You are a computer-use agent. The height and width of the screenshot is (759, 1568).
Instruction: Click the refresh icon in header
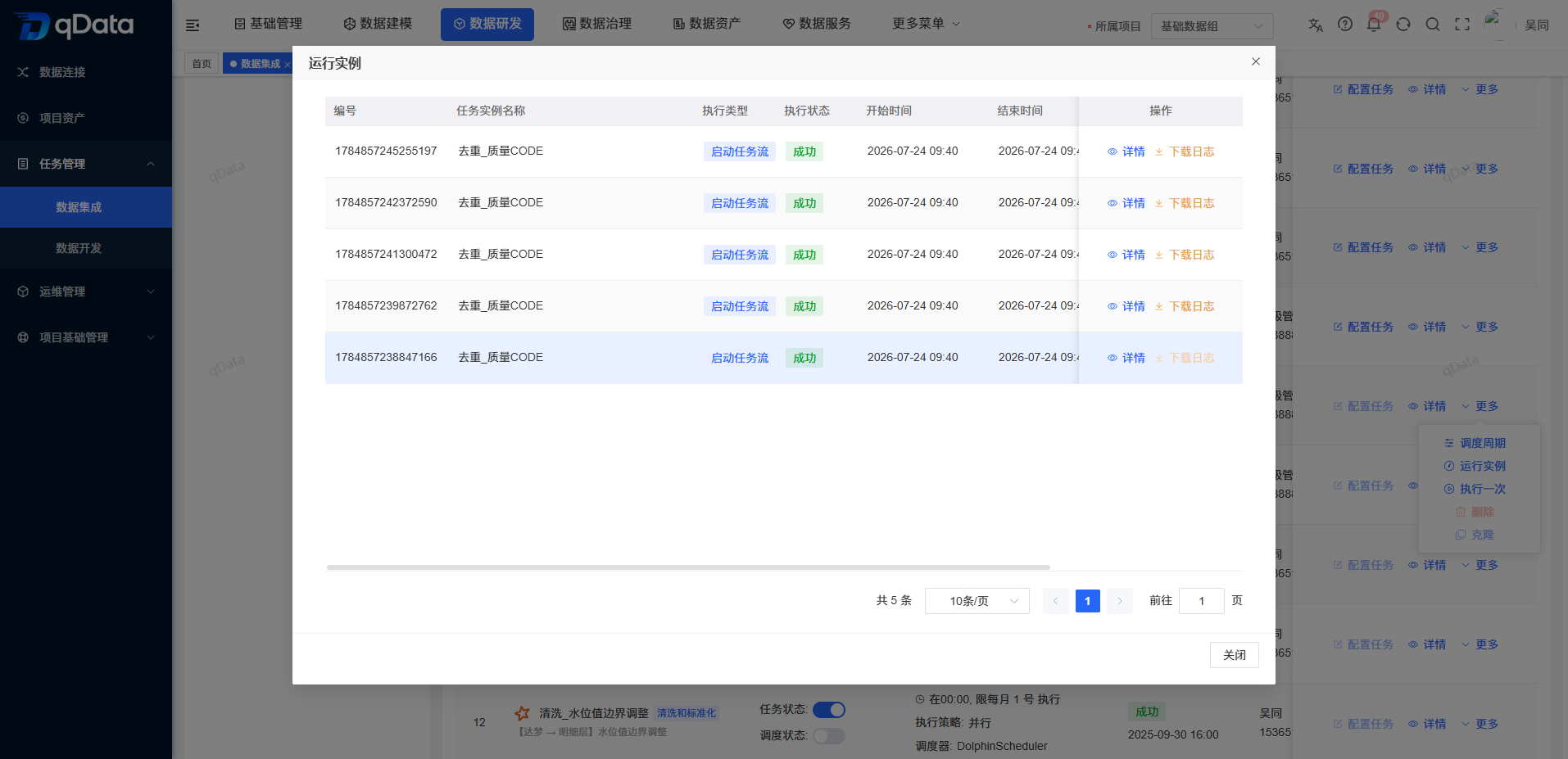click(x=1403, y=25)
